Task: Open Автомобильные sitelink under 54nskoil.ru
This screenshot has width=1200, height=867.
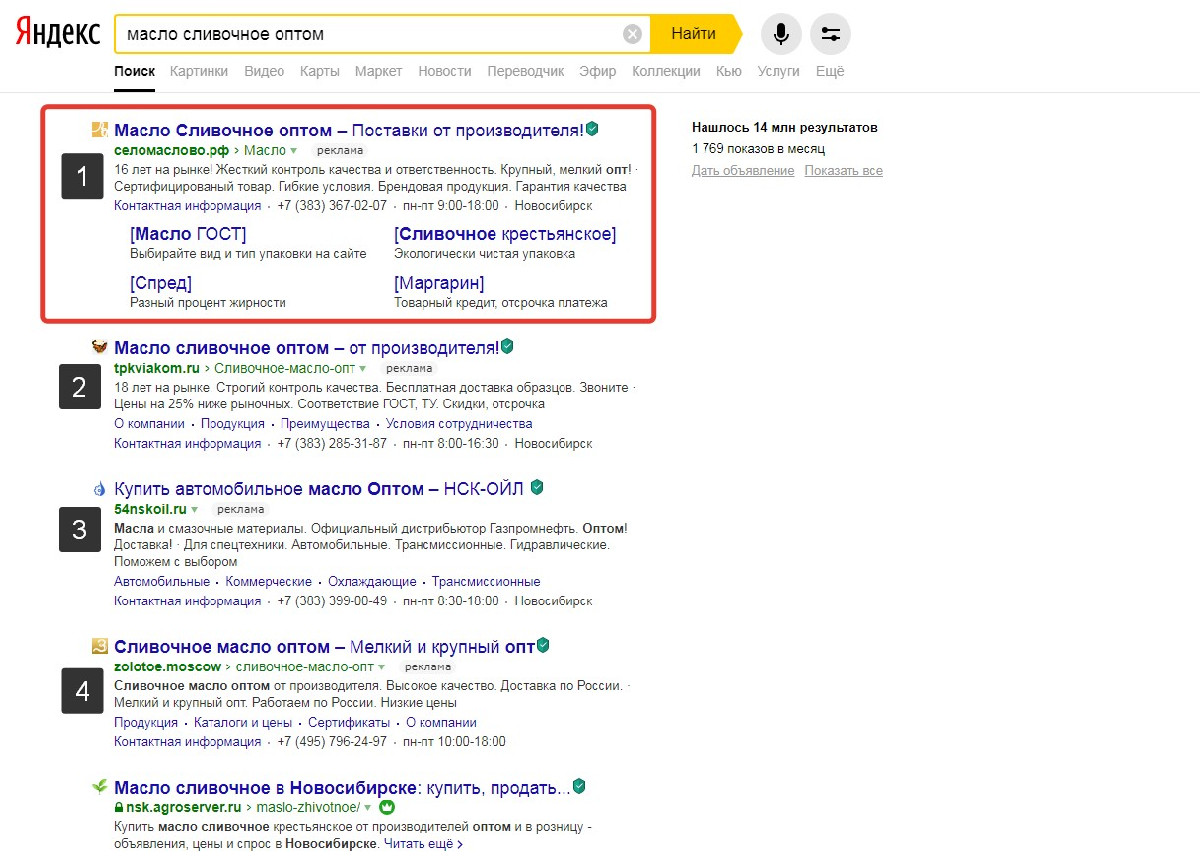Action: click(162, 582)
